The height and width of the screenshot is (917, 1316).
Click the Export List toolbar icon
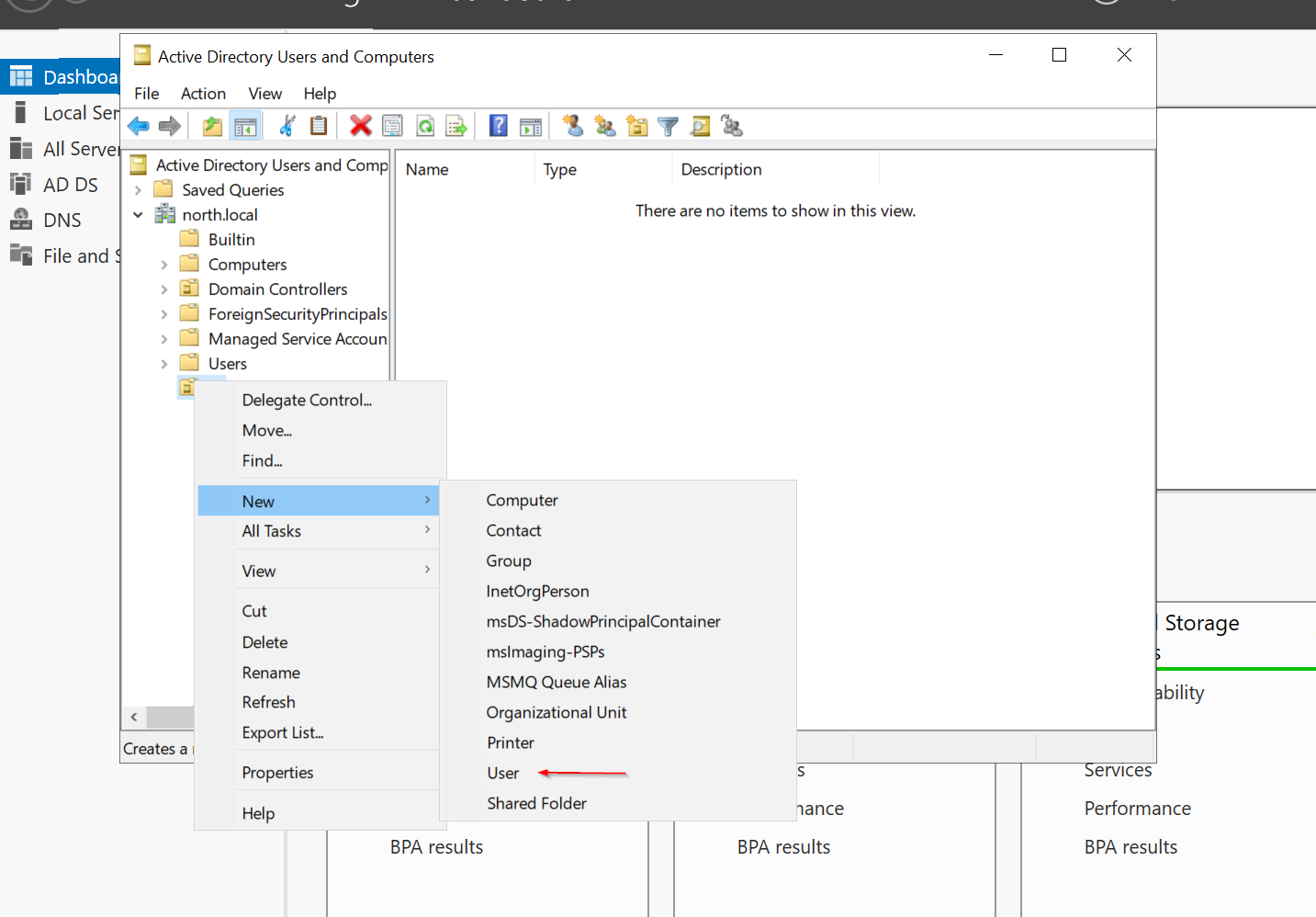(x=456, y=126)
